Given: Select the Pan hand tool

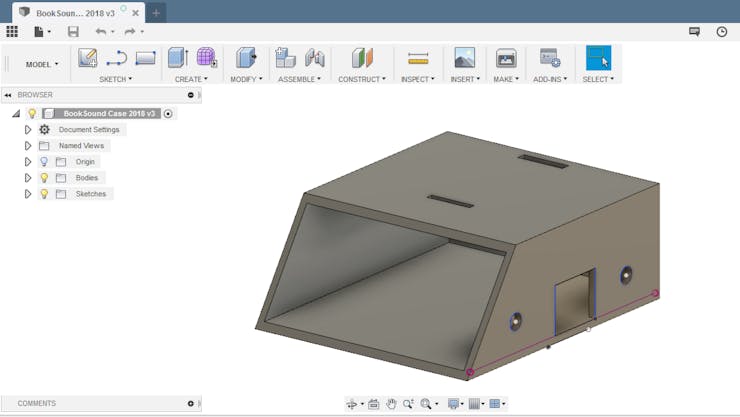Looking at the screenshot, I should pyautogui.click(x=391, y=404).
